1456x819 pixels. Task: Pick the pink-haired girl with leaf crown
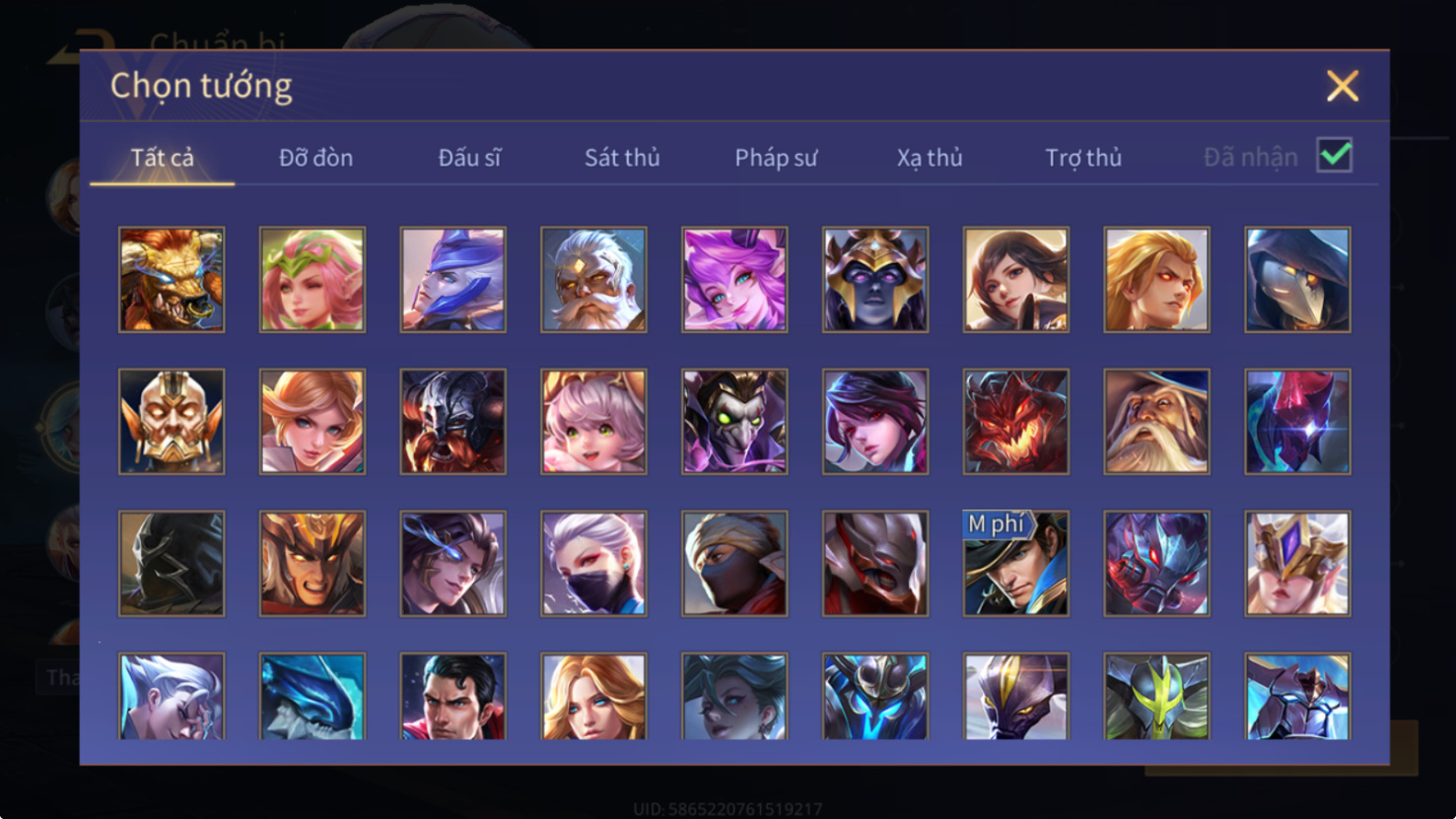tap(312, 280)
